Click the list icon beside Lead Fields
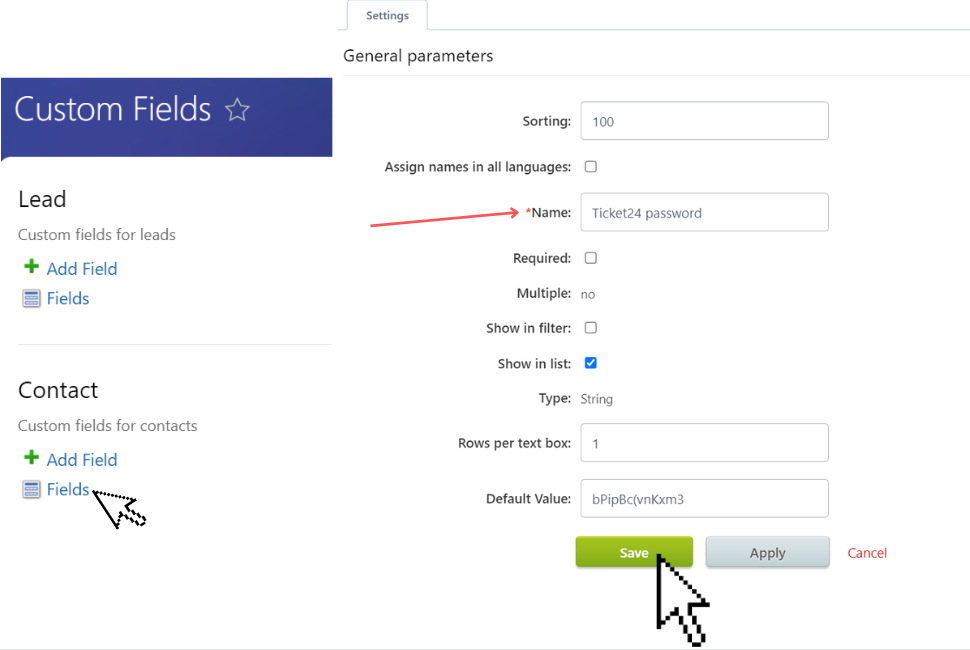 click(x=32, y=298)
